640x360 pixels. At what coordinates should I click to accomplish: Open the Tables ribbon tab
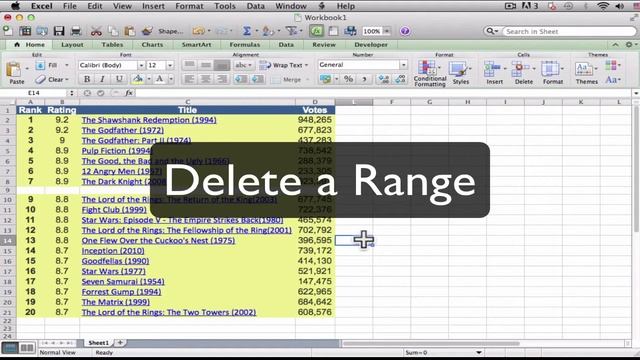click(x=112, y=44)
